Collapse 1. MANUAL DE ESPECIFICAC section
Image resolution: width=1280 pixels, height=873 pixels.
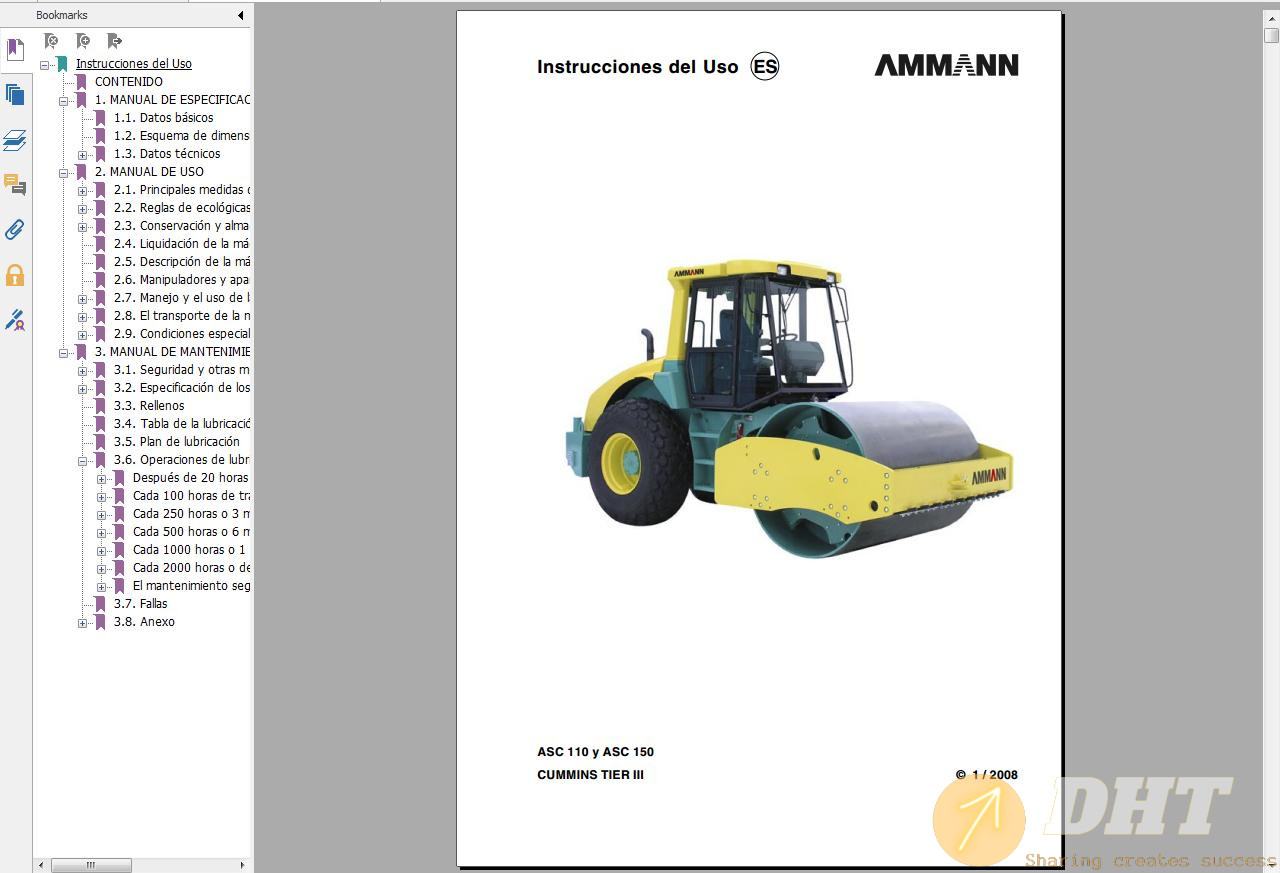(64, 100)
